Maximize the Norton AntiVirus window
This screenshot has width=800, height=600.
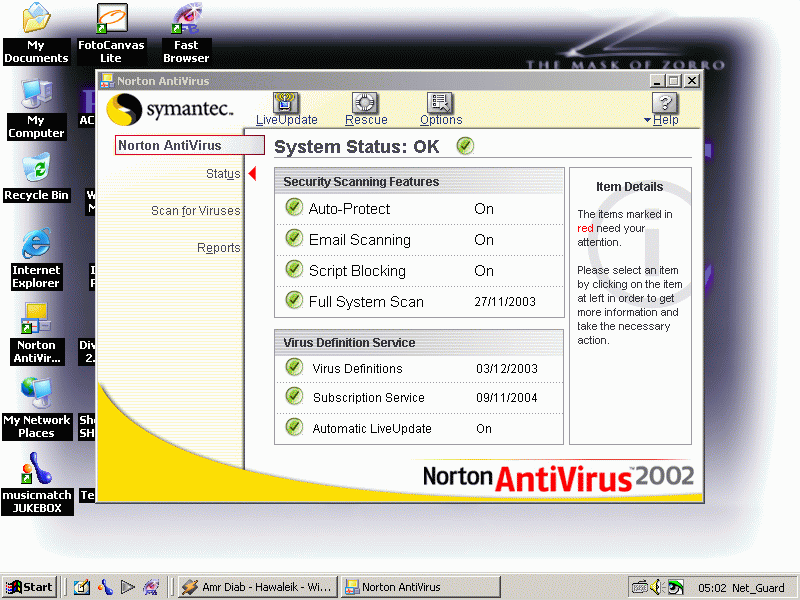674,81
